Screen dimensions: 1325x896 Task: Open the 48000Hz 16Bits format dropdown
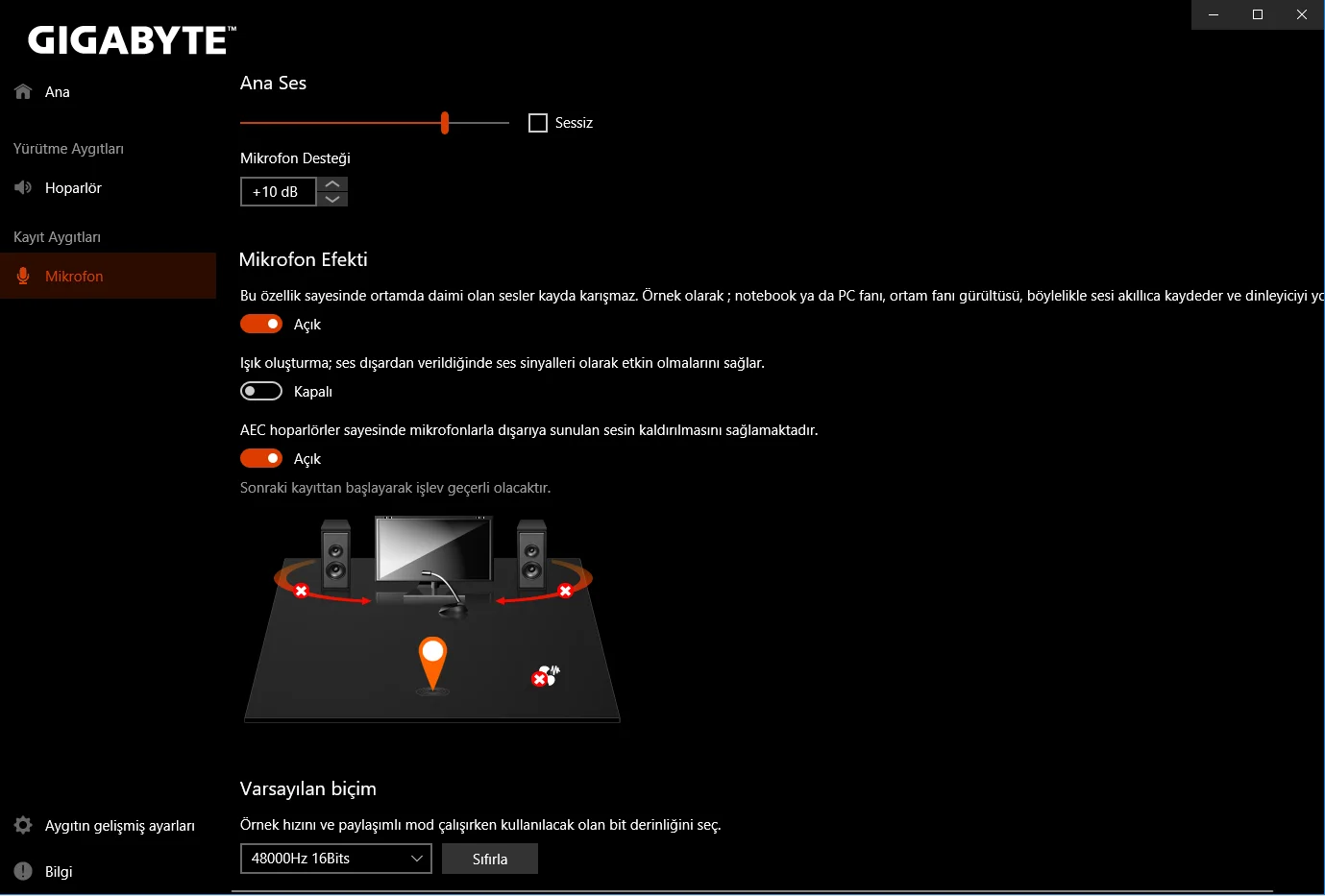[x=336, y=859]
